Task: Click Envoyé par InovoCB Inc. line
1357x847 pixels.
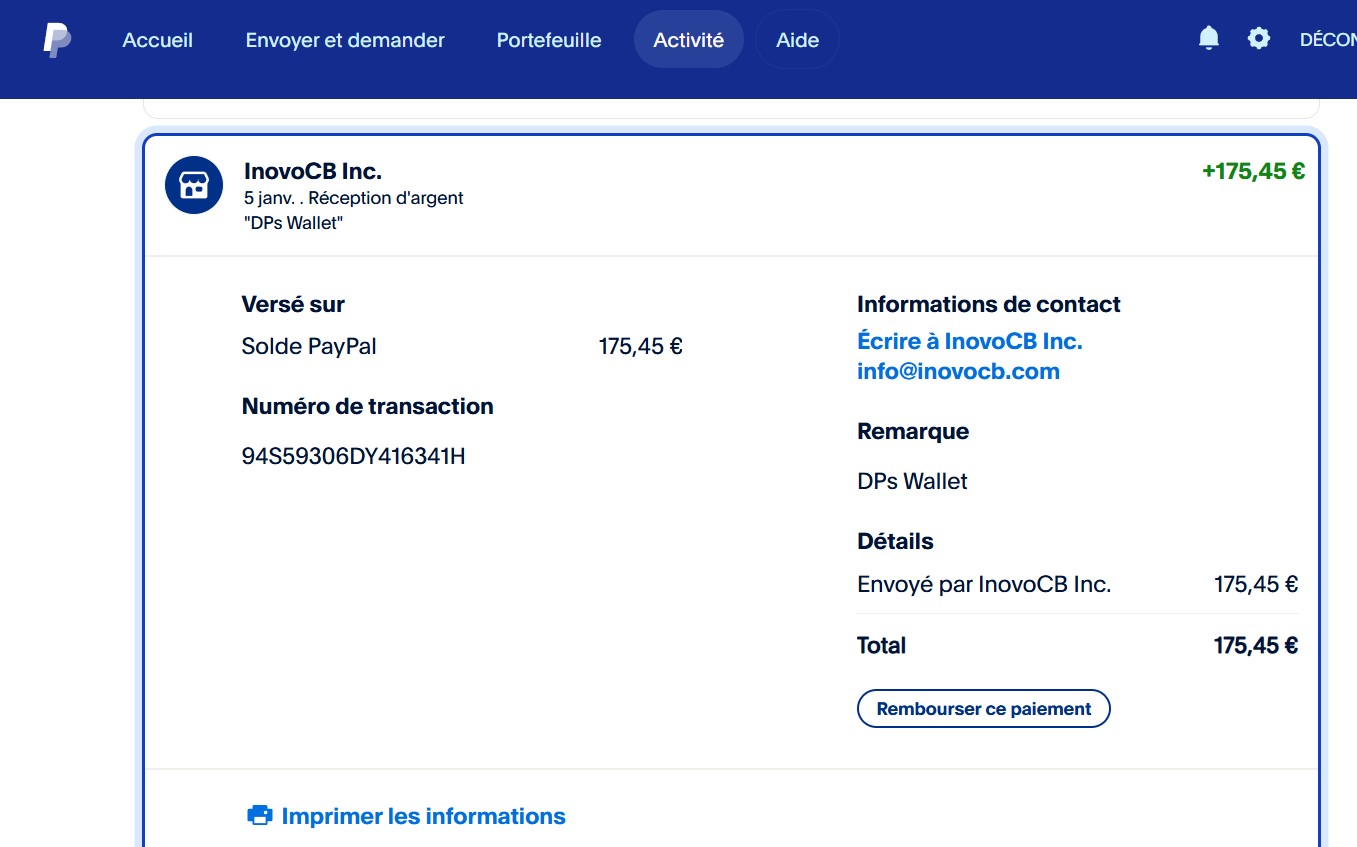Action: click(984, 585)
